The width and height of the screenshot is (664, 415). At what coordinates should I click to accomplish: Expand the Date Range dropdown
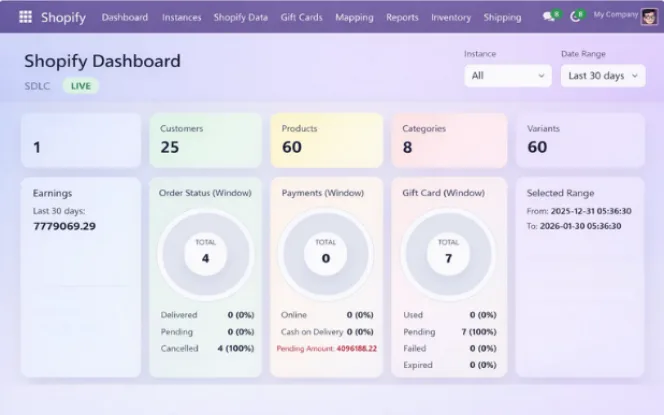pos(603,76)
